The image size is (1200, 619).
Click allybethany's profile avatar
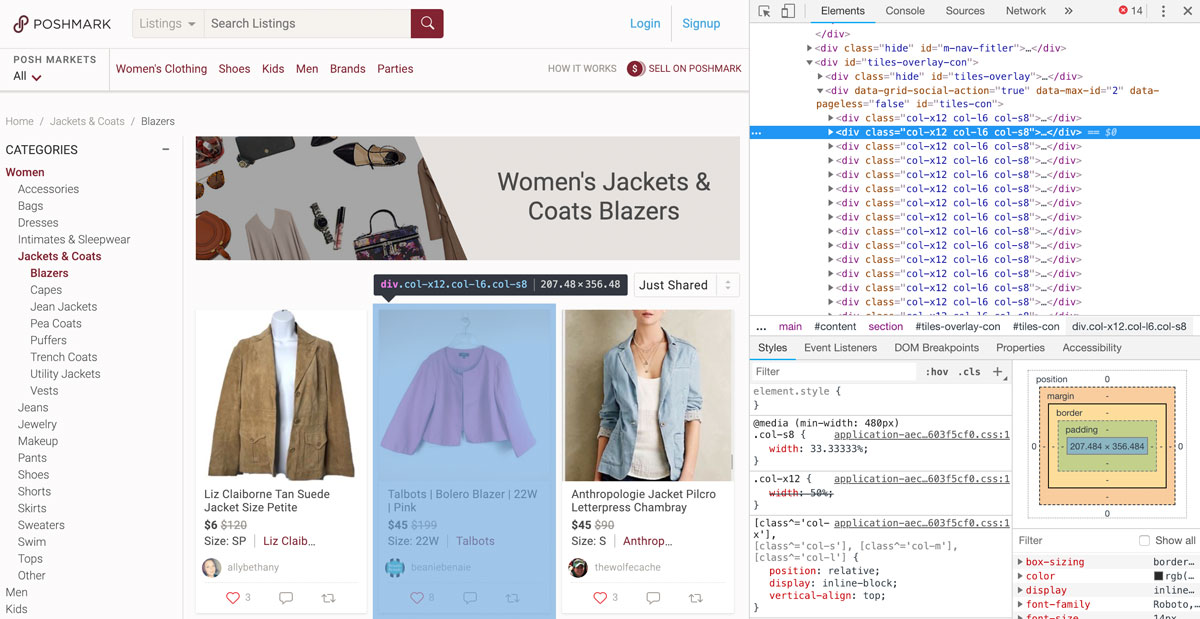(x=212, y=567)
